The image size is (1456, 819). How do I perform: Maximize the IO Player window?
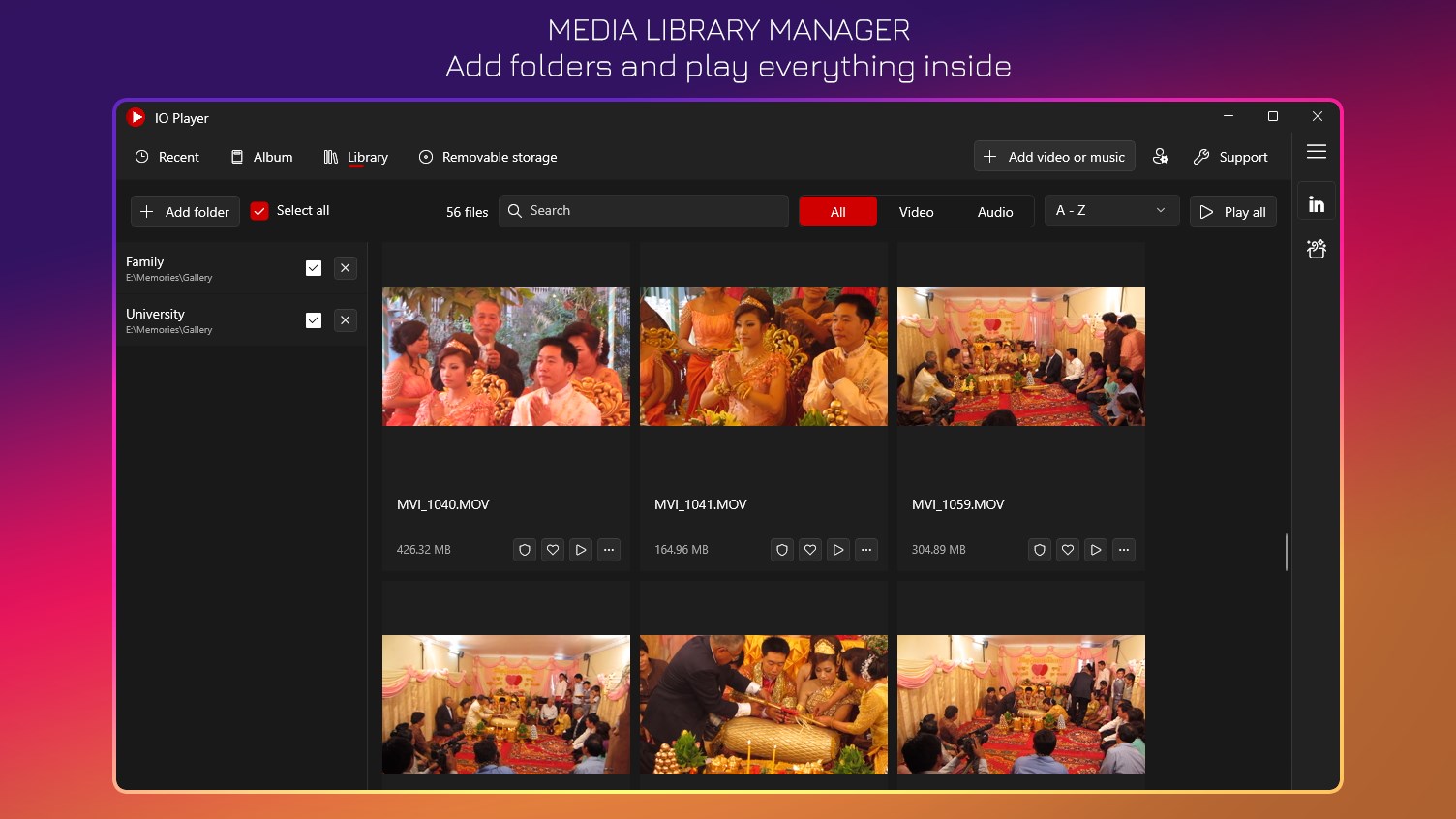(1273, 116)
